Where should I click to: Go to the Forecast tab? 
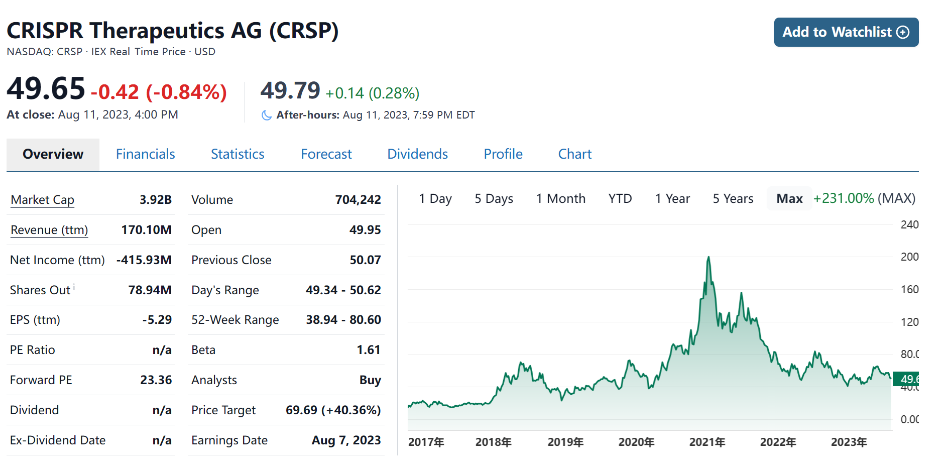point(326,154)
